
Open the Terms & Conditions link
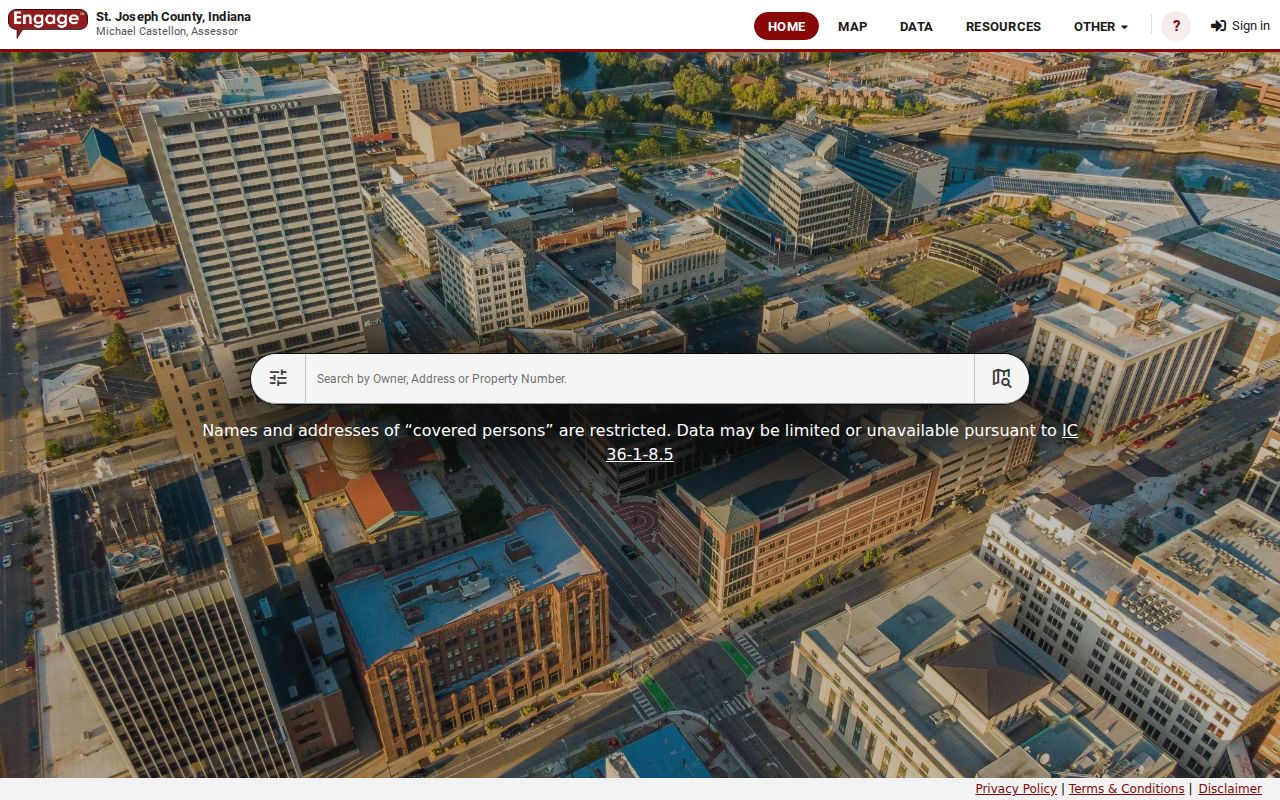point(1126,789)
